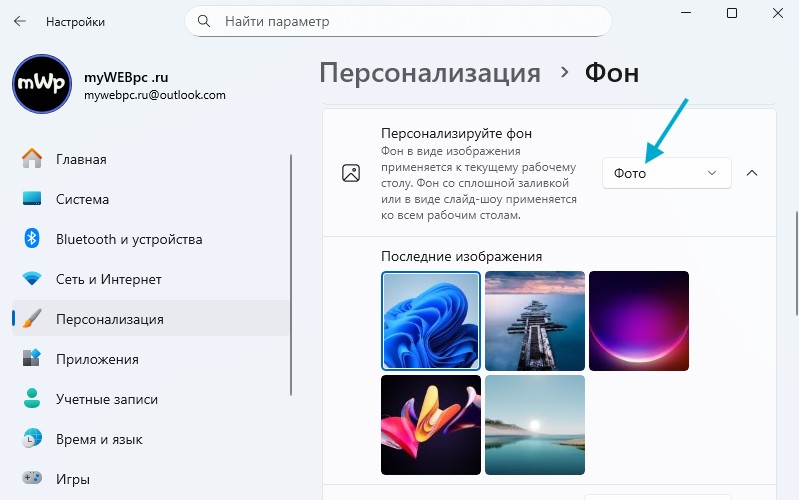
Task: Select Персонализация in sidebar
Action: pyautogui.click(x=151, y=319)
